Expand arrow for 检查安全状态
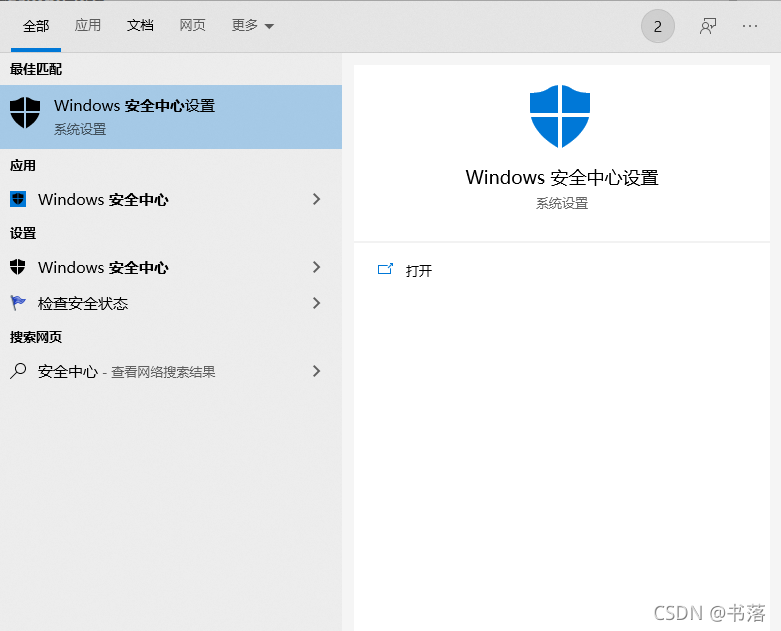 tap(316, 303)
